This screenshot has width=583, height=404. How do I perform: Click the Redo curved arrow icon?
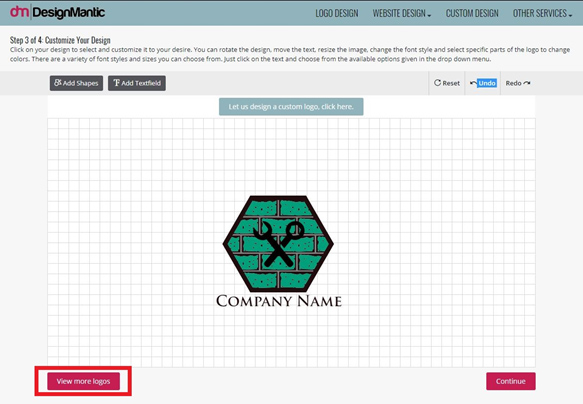click(527, 83)
